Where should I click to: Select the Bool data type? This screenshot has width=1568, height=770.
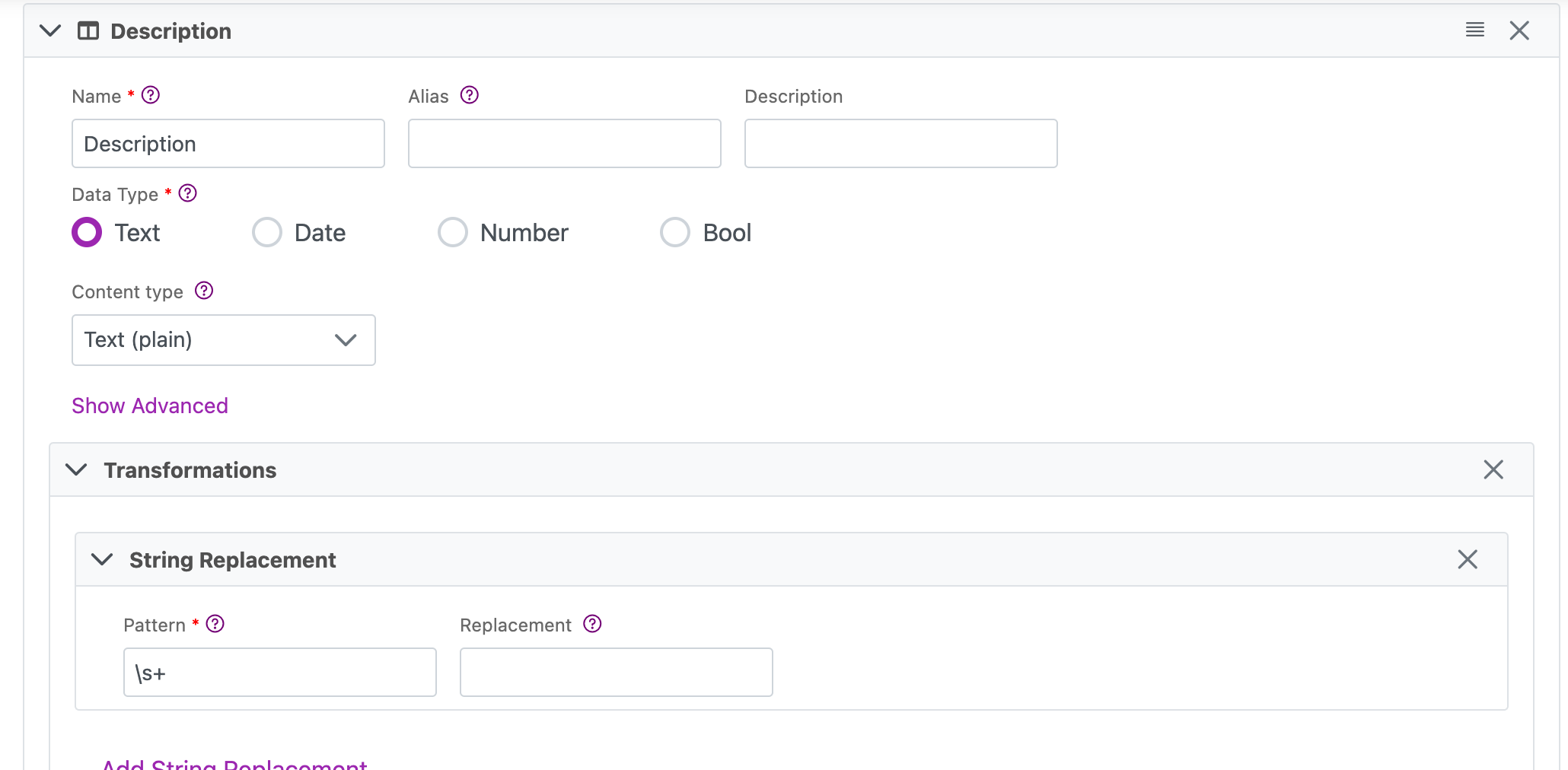pos(675,232)
